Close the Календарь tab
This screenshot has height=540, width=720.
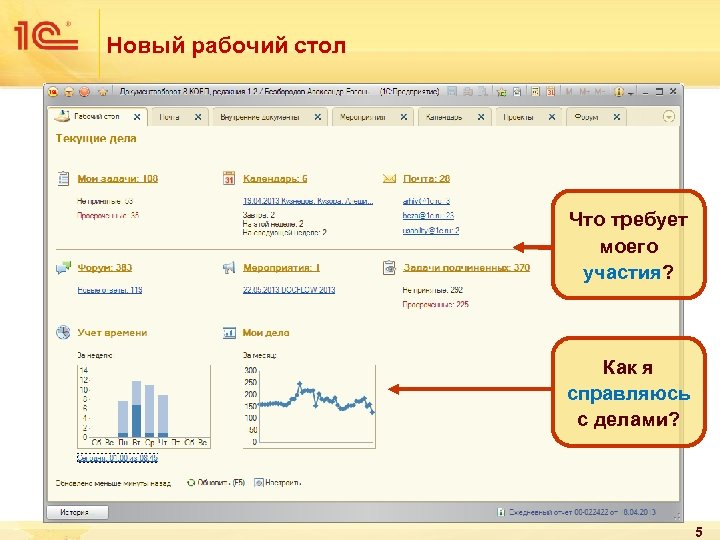click(x=481, y=117)
